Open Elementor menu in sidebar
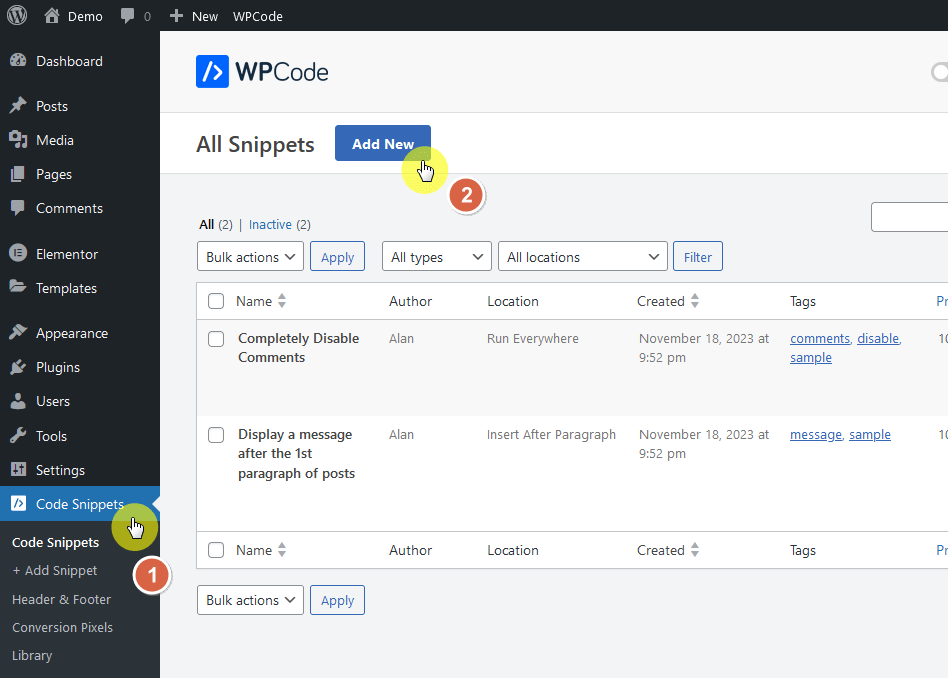The height and width of the screenshot is (678, 948). pyautogui.click(x=67, y=254)
